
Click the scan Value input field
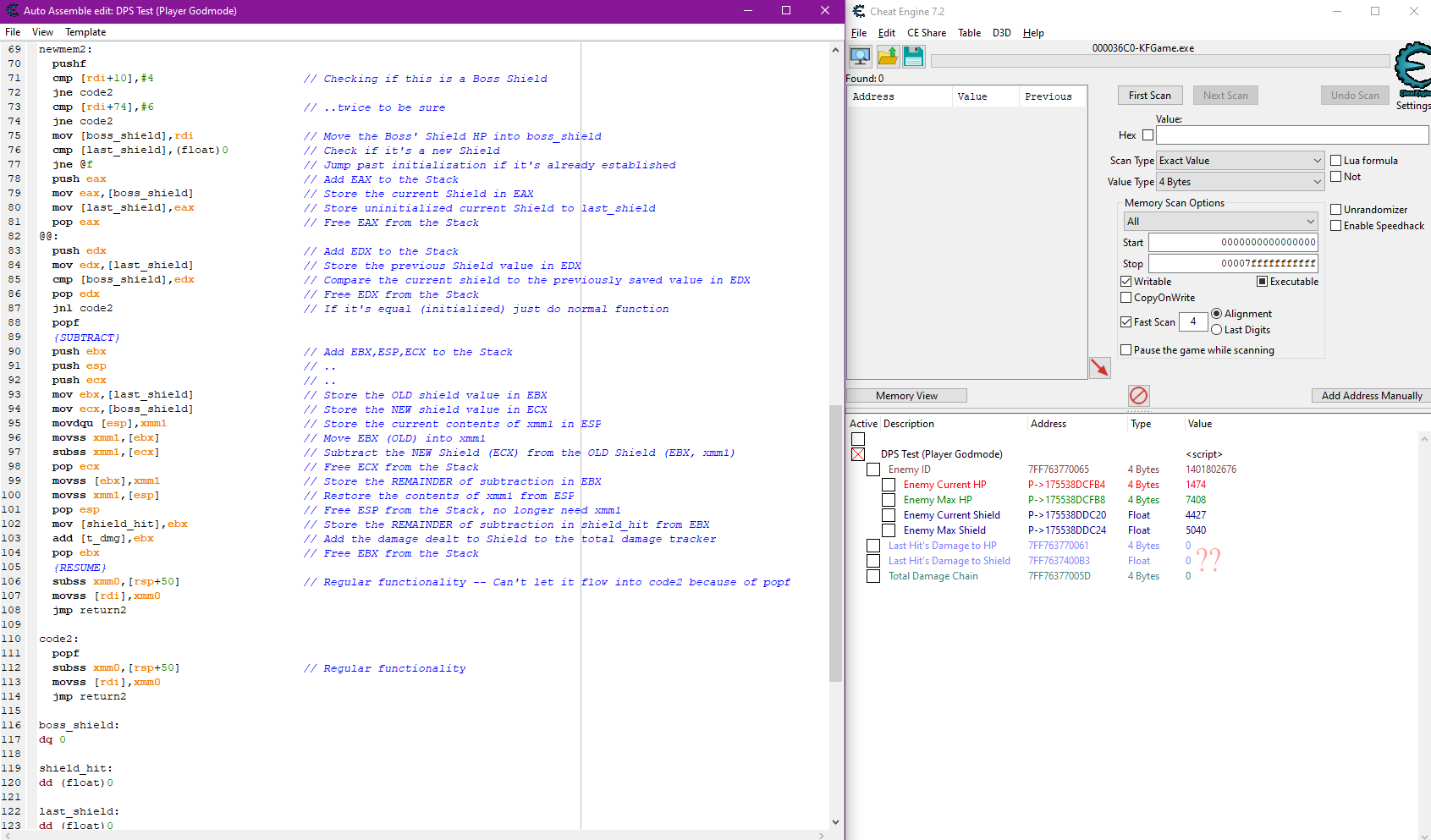(1292, 135)
